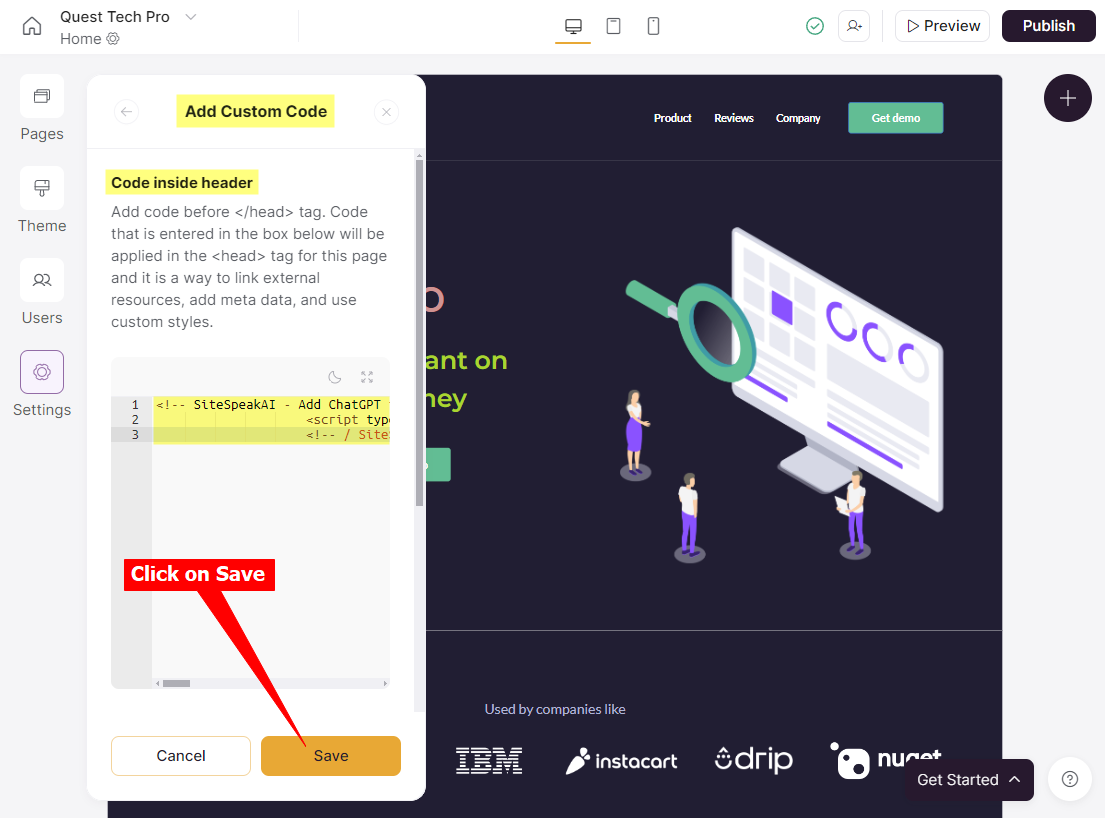Click the 'Code inside header' heading
The width and height of the screenshot is (1105, 818).
point(182,182)
